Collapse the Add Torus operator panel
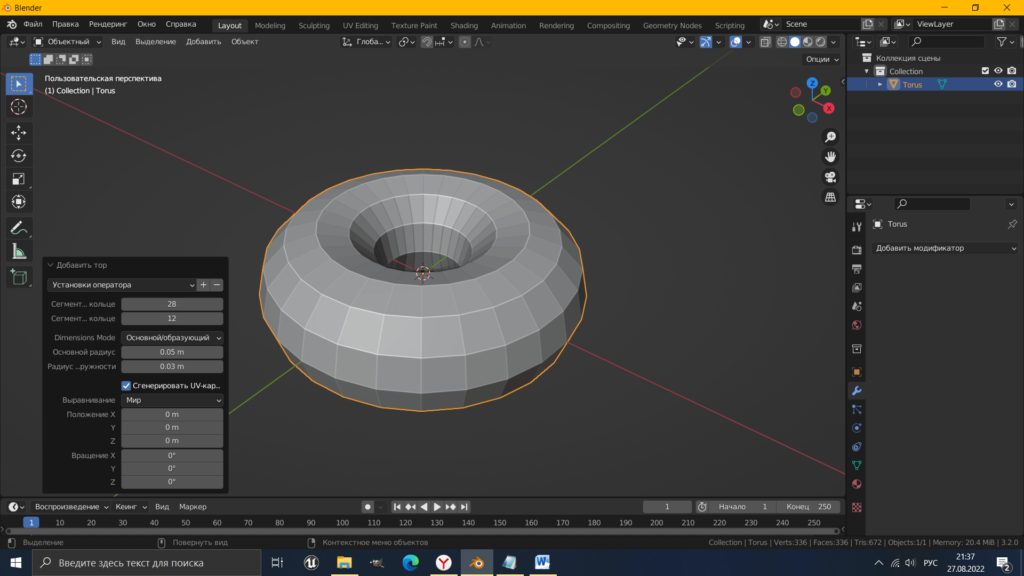 (x=51, y=265)
